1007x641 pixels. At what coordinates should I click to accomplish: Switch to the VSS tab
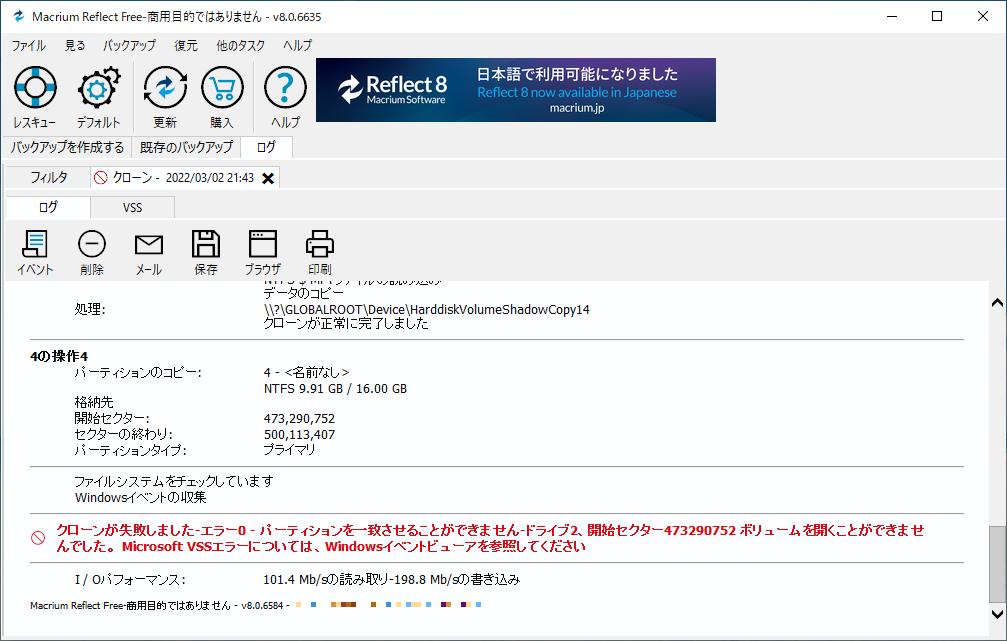click(132, 207)
